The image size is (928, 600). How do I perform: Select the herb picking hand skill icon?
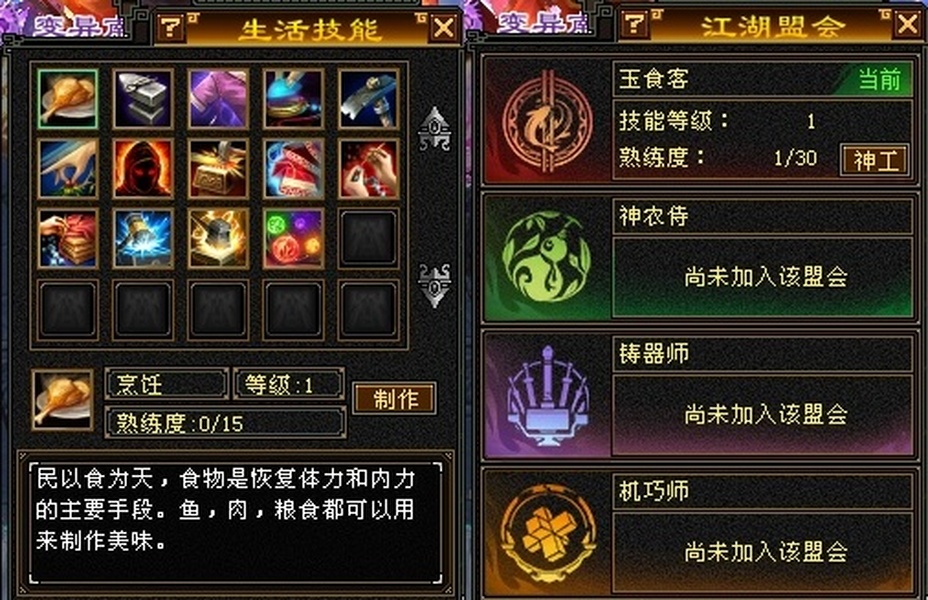(67, 169)
